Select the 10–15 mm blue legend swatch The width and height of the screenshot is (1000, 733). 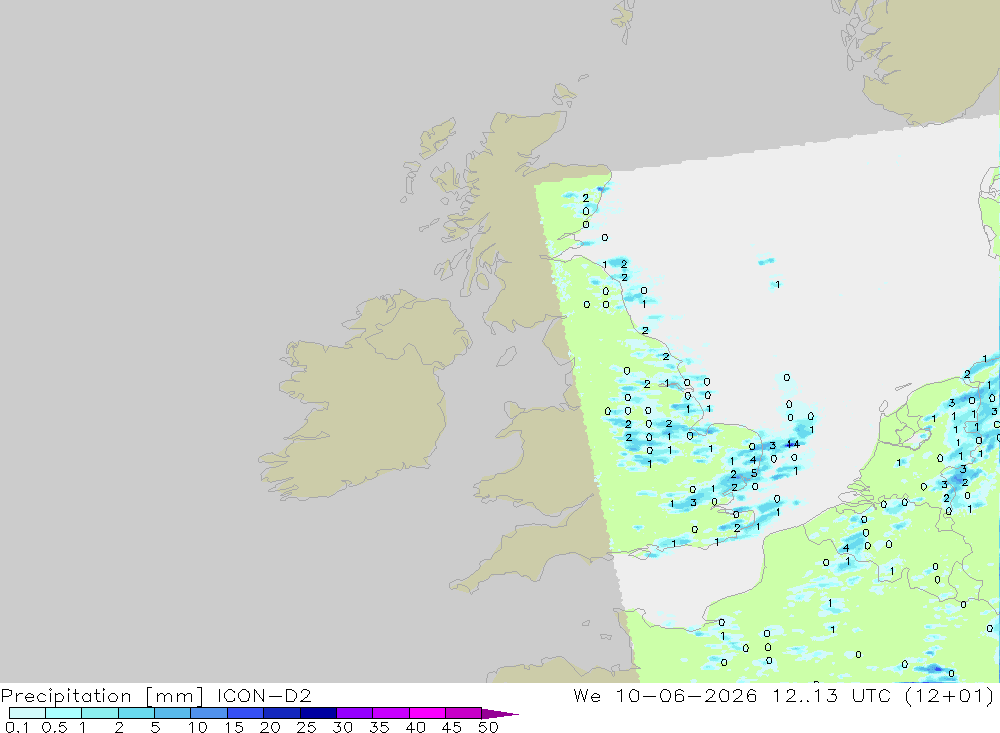click(x=209, y=713)
